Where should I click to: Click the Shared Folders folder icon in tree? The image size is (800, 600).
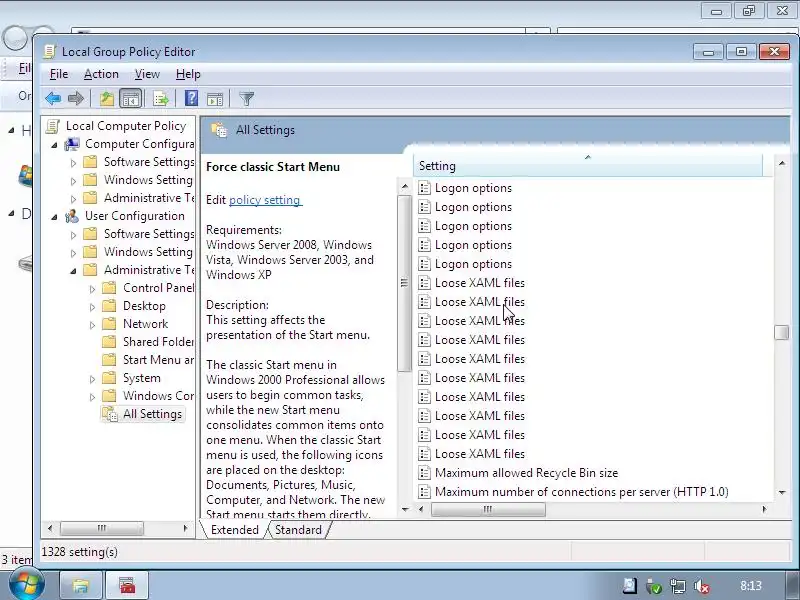pos(109,342)
